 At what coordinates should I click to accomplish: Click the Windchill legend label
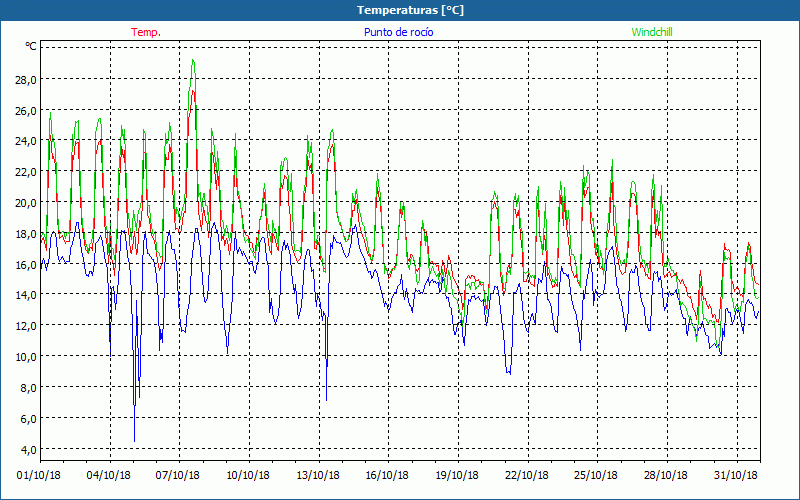[652, 32]
